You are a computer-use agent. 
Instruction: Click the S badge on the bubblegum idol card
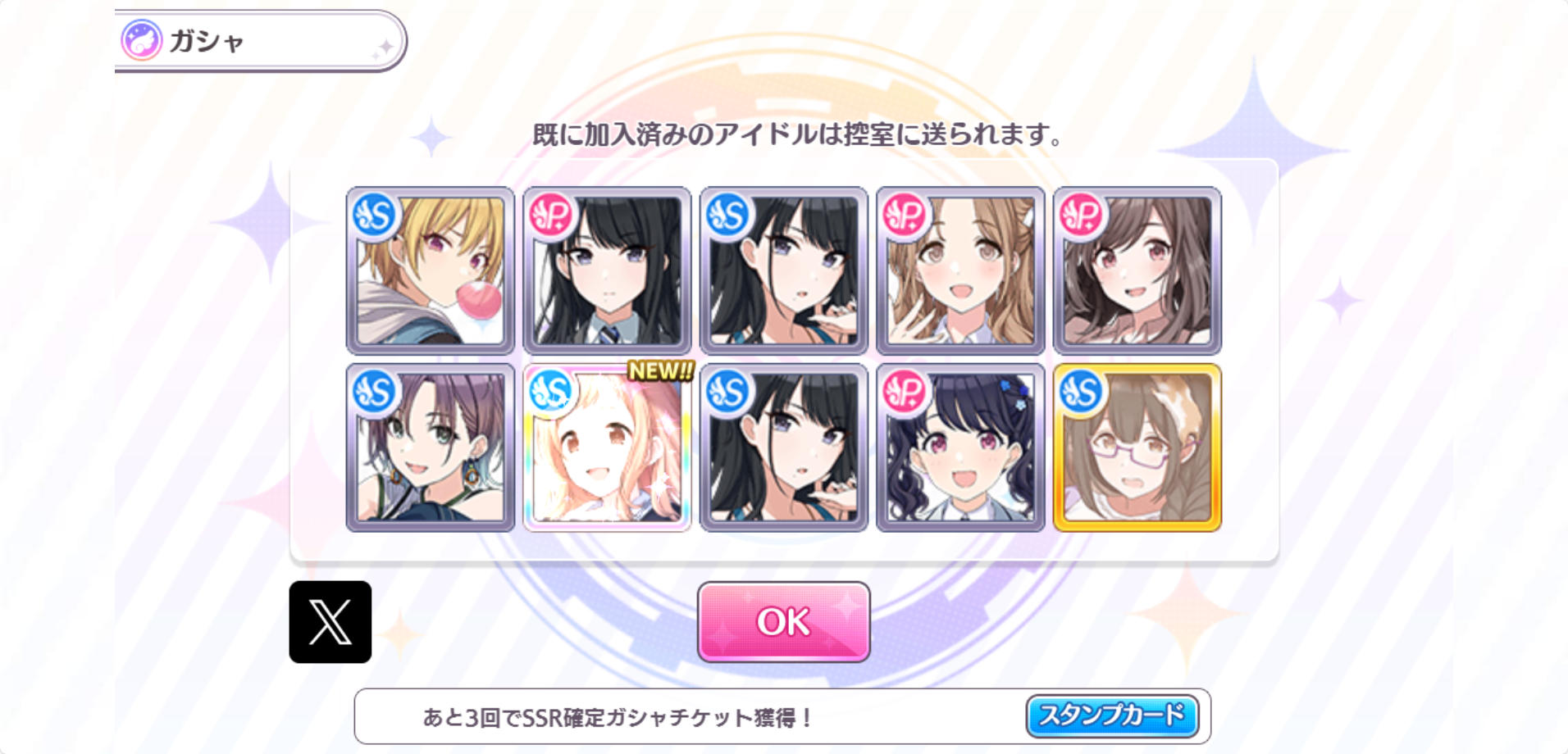pos(374,215)
